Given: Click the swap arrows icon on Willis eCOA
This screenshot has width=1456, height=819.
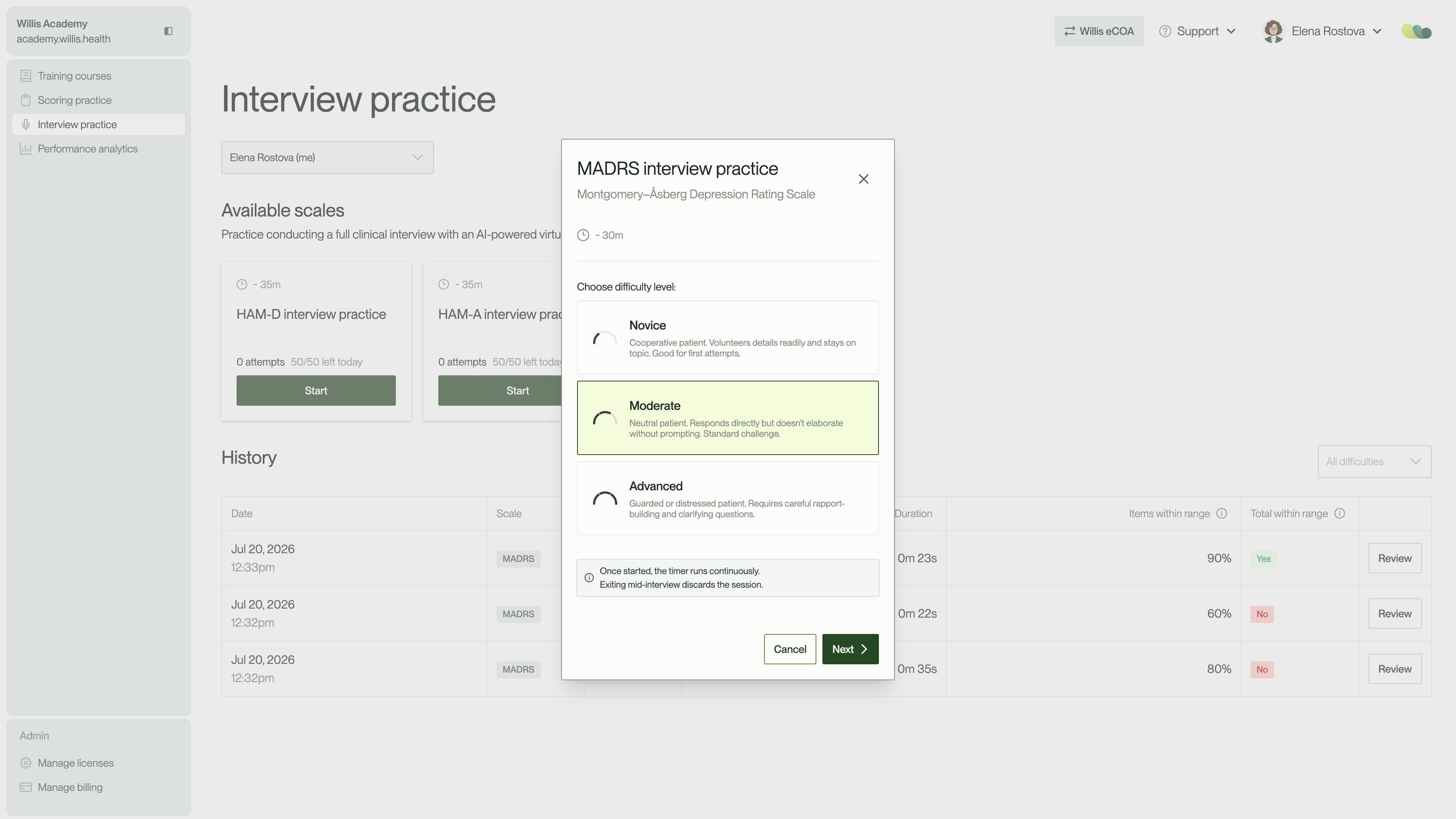Looking at the screenshot, I should (x=1069, y=31).
